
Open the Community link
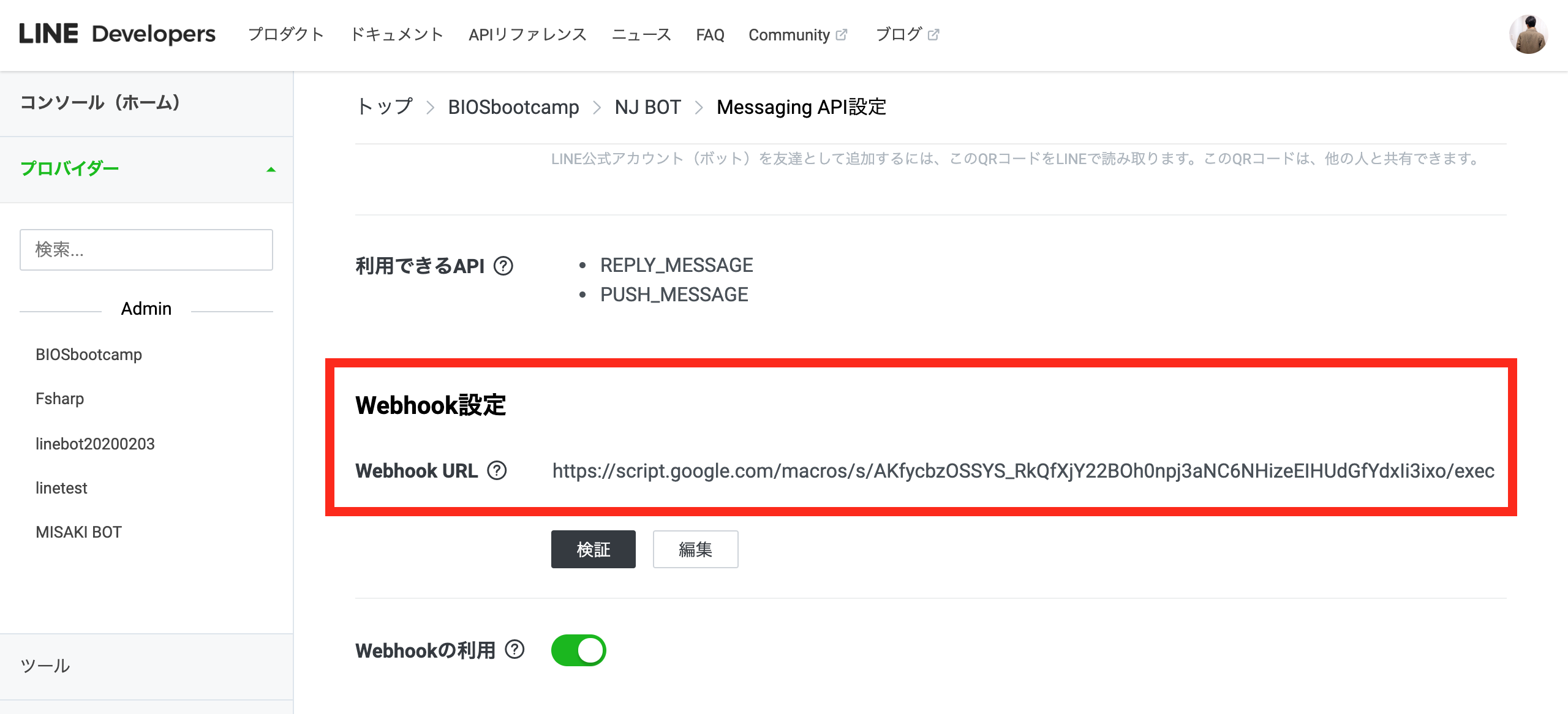(x=789, y=35)
